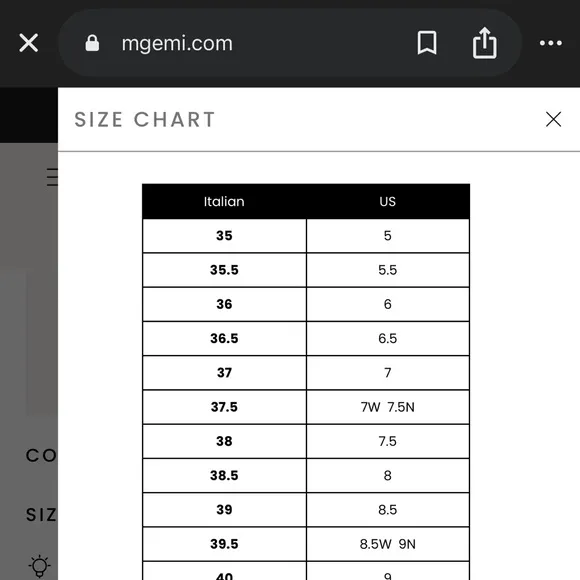Select Italian size 39 cell
This screenshot has width=580, height=580.
[224, 510]
